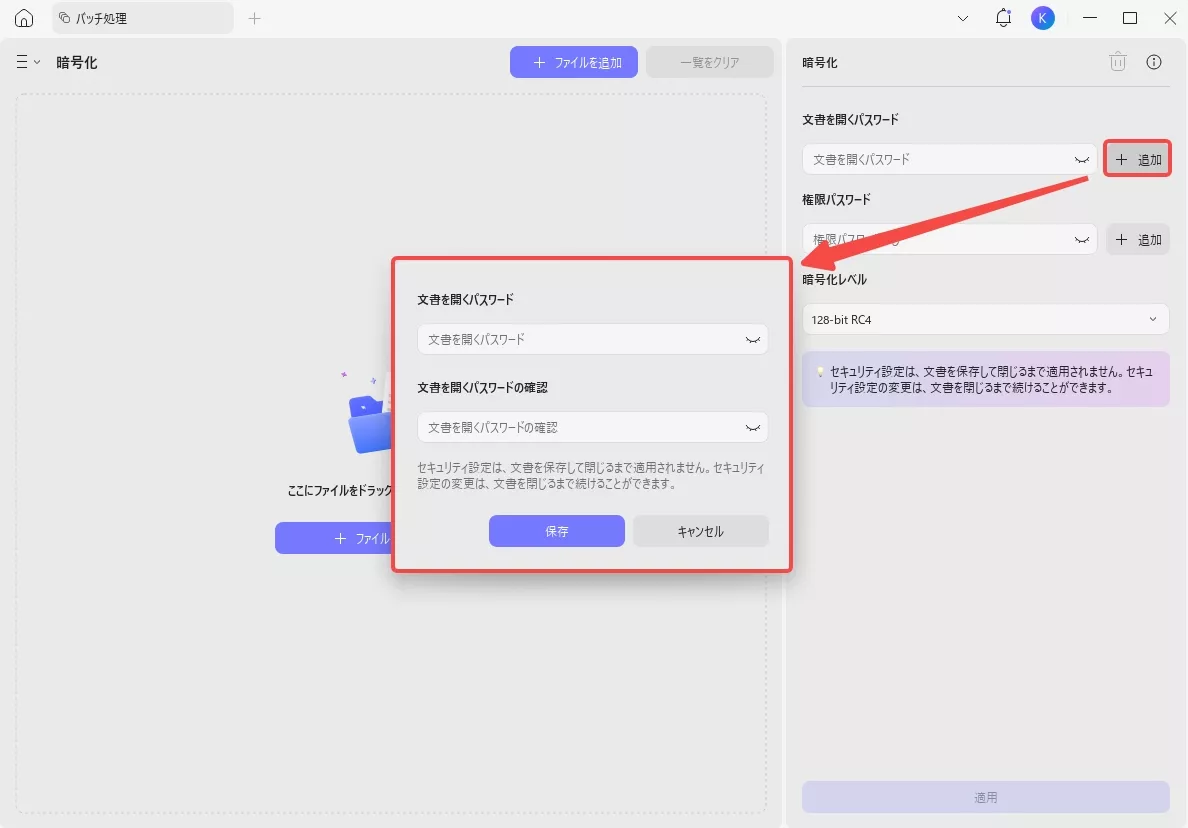1188x828 pixels.
Task: Cancel the dialog with キャンセル
Action: (700, 531)
